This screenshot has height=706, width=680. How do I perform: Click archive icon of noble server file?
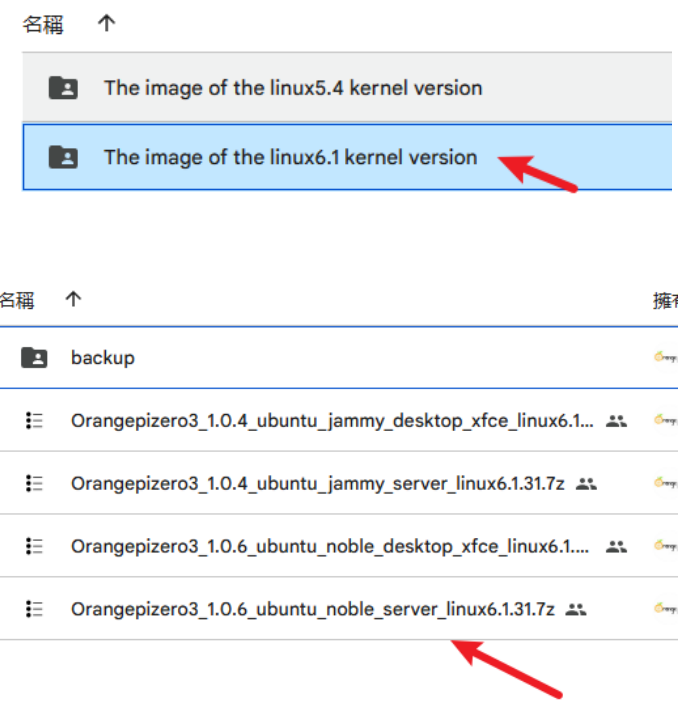[x=34, y=609]
